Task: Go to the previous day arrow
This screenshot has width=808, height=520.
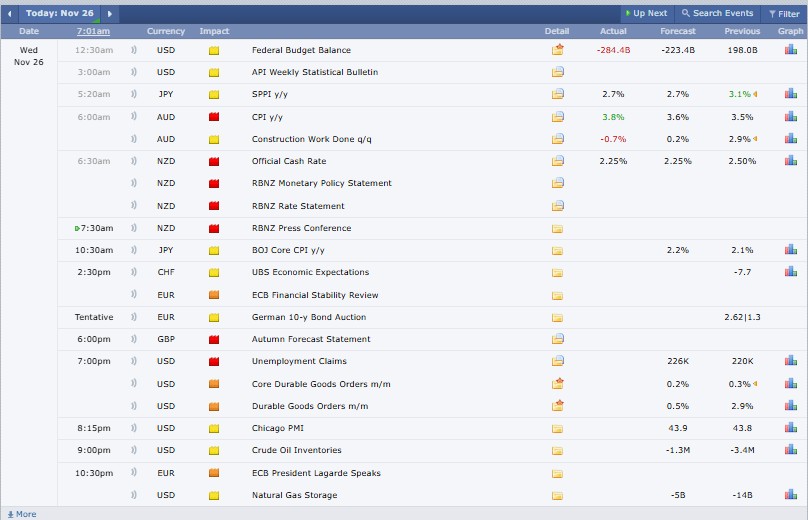Action: (x=11, y=14)
